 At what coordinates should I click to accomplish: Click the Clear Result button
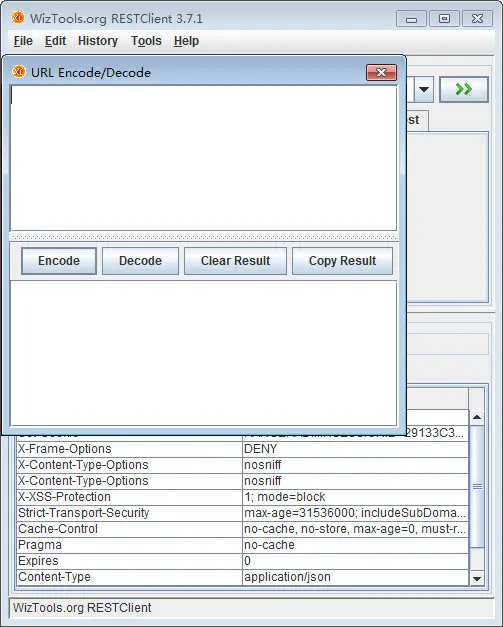coord(235,261)
